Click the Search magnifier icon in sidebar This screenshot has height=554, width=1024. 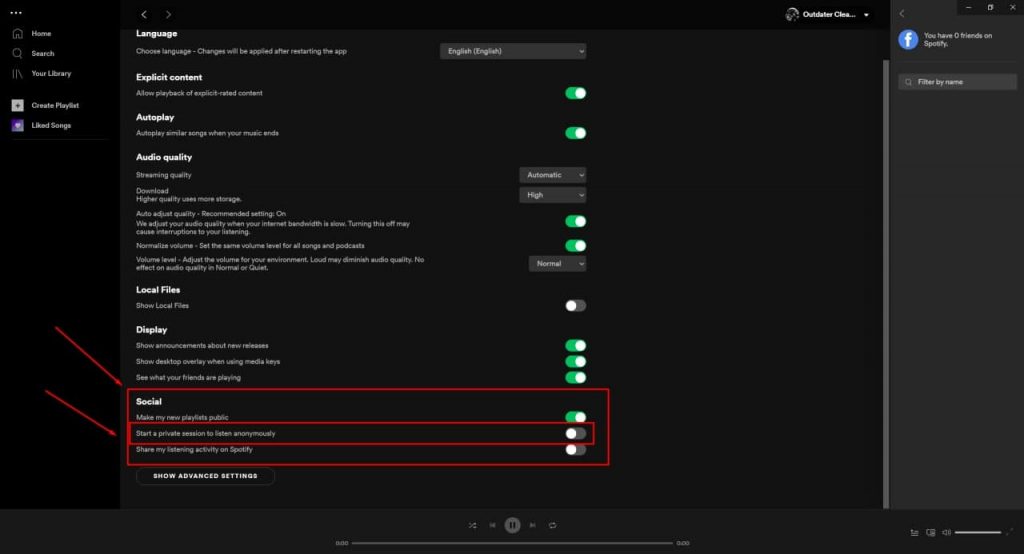tap(18, 54)
